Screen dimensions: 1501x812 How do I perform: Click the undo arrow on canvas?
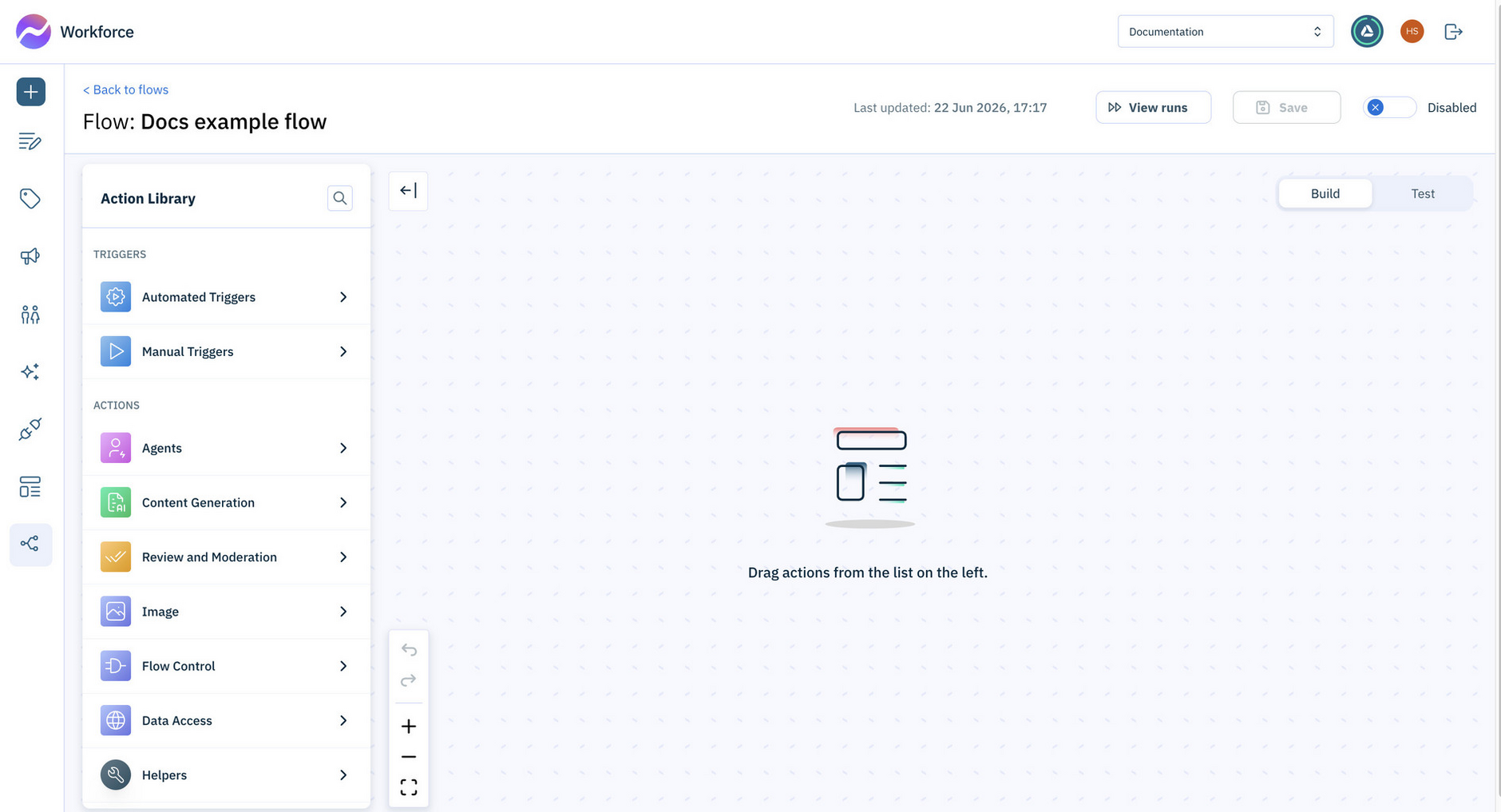click(x=409, y=650)
